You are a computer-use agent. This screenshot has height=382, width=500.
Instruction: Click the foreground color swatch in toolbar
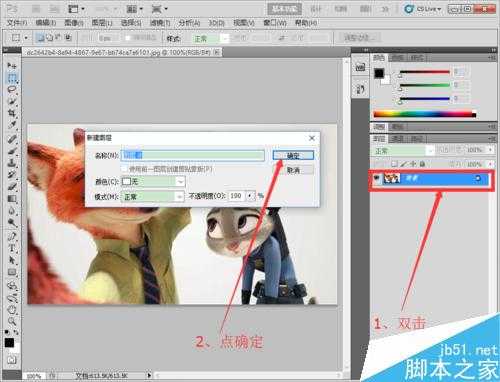pyautogui.click(x=9, y=342)
